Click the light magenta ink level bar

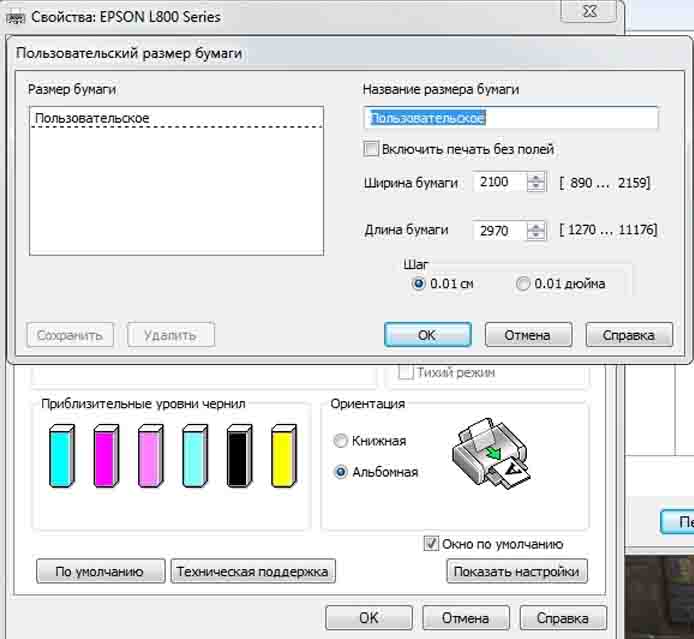[150, 456]
